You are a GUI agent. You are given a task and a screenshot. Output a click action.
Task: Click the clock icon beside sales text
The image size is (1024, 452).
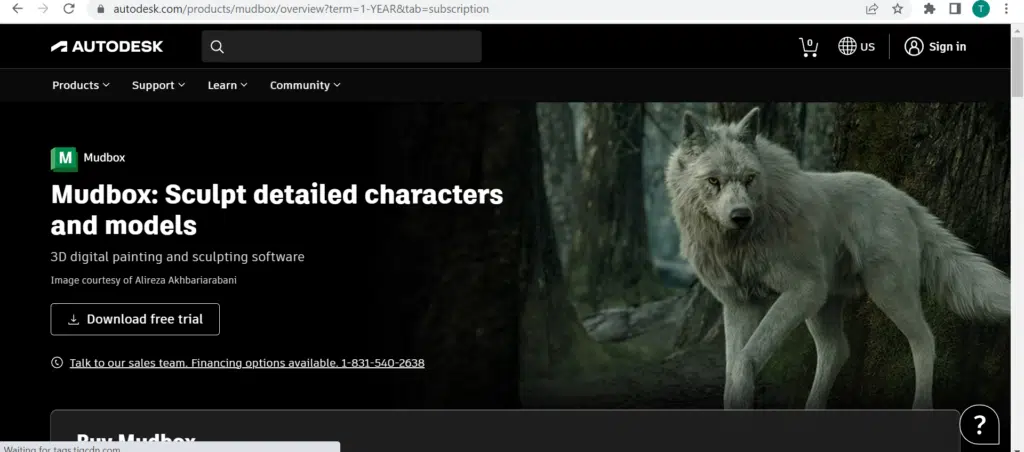click(x=57, y=363)
